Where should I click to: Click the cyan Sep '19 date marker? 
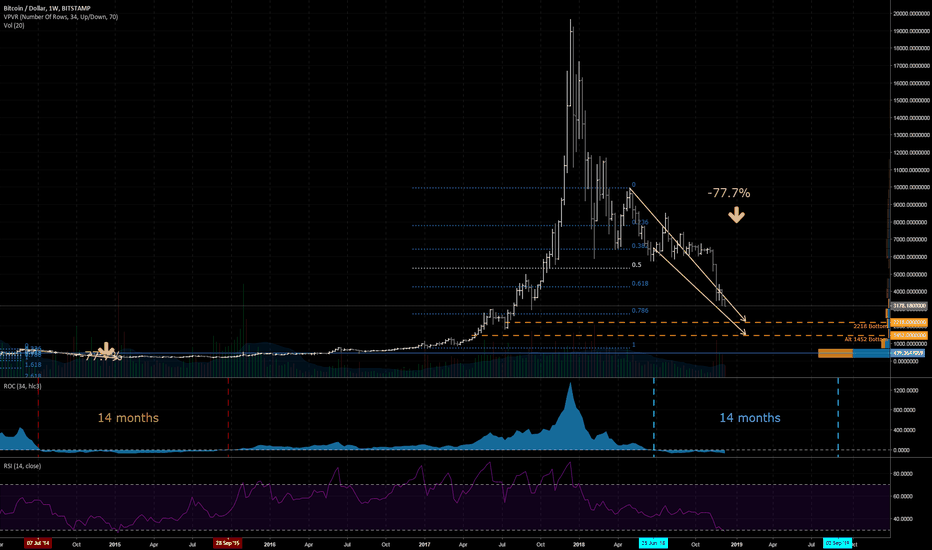click(837, 543)
